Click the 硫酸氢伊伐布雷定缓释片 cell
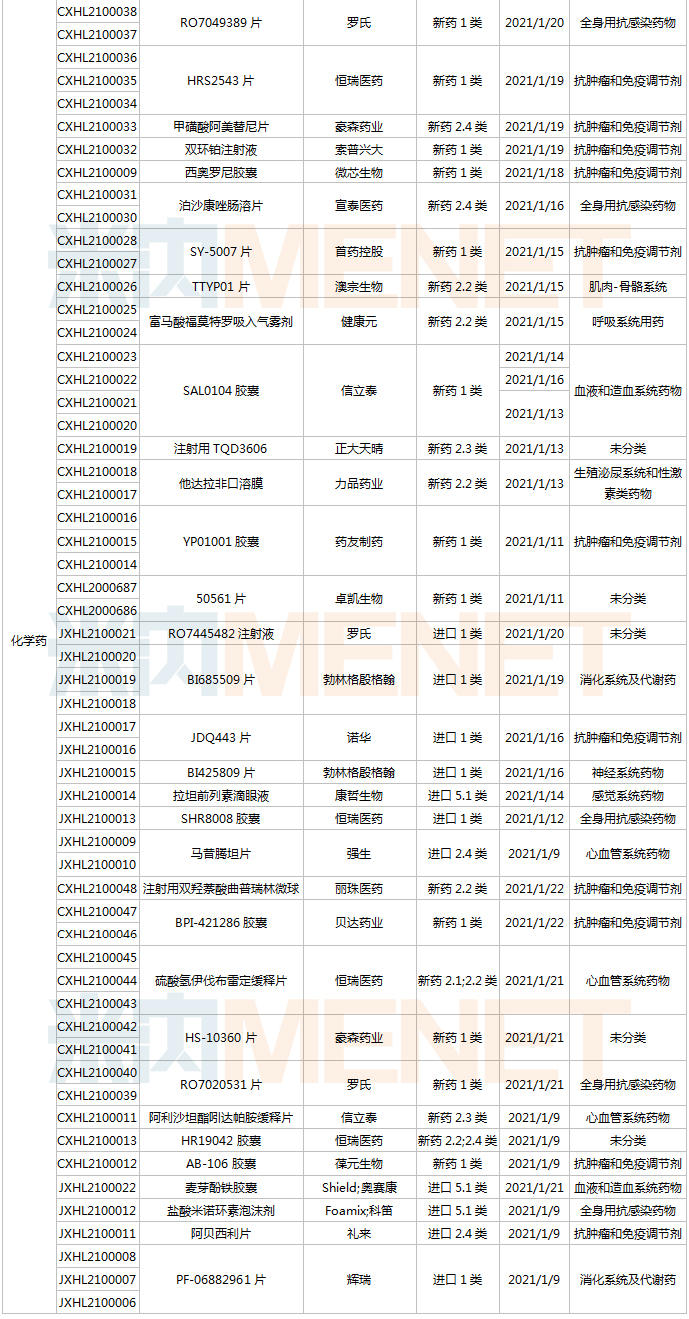Viewport: 689px width, 1319px height. pyautogui.click(x=220, y=981)
